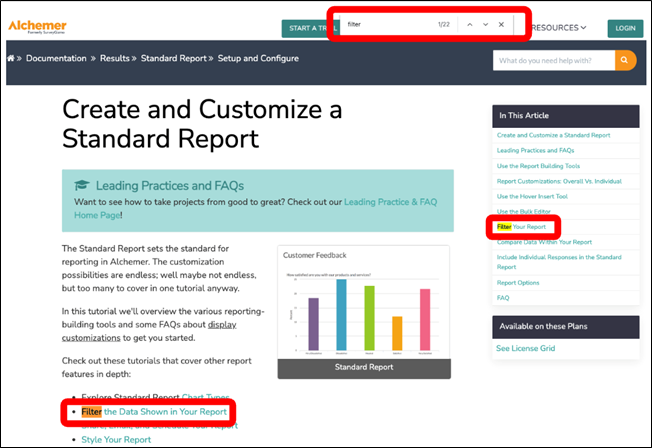Click the Available on these Plans header
652x448 pixels.
click(x=566, y=327)
